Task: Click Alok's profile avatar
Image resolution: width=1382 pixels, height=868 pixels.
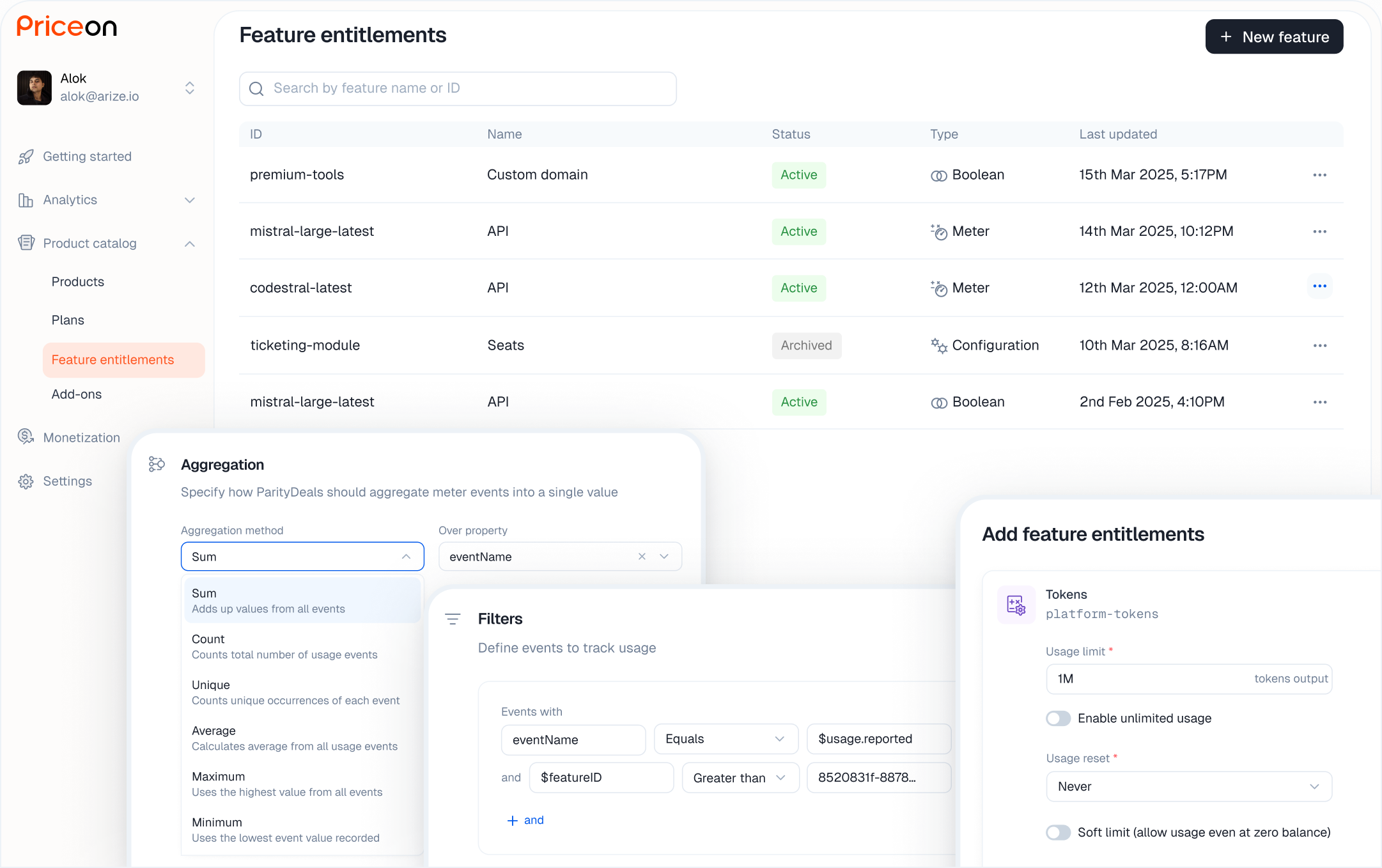Action: (x=35, y=88)
